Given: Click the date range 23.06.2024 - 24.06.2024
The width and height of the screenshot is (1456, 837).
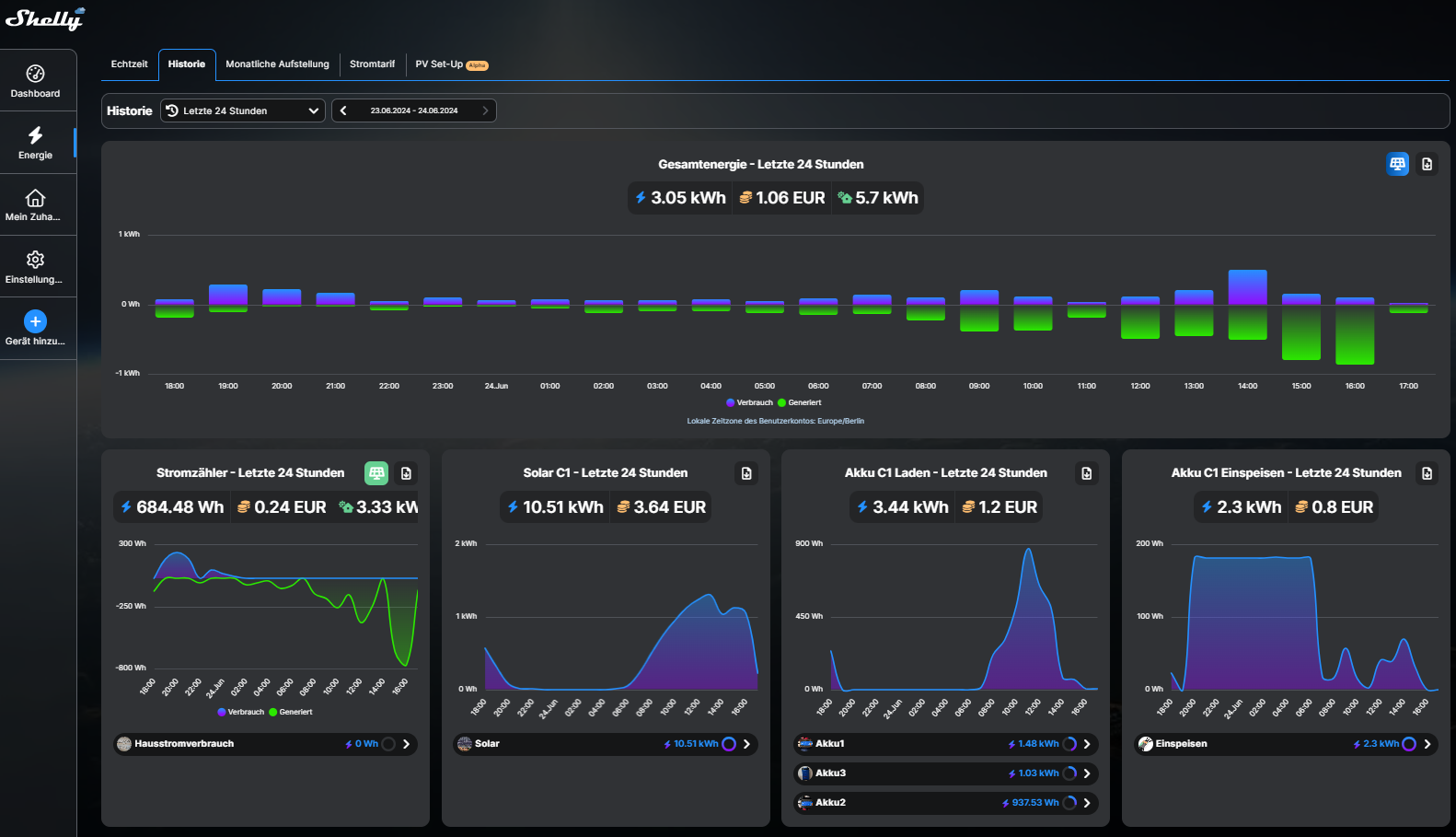Looking at the screenshot, I should tap(414, 110).
